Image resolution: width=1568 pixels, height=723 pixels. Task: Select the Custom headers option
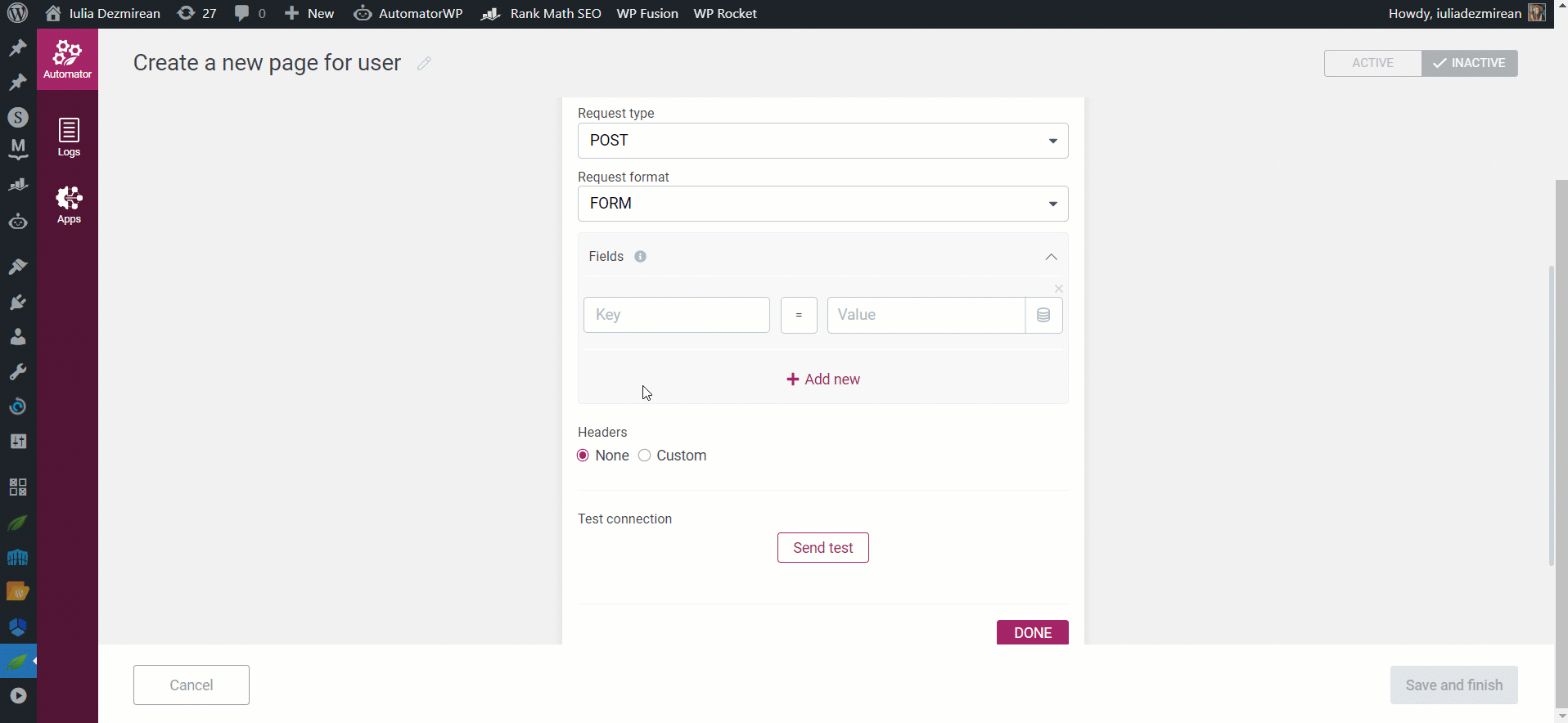tap(645, 456)
